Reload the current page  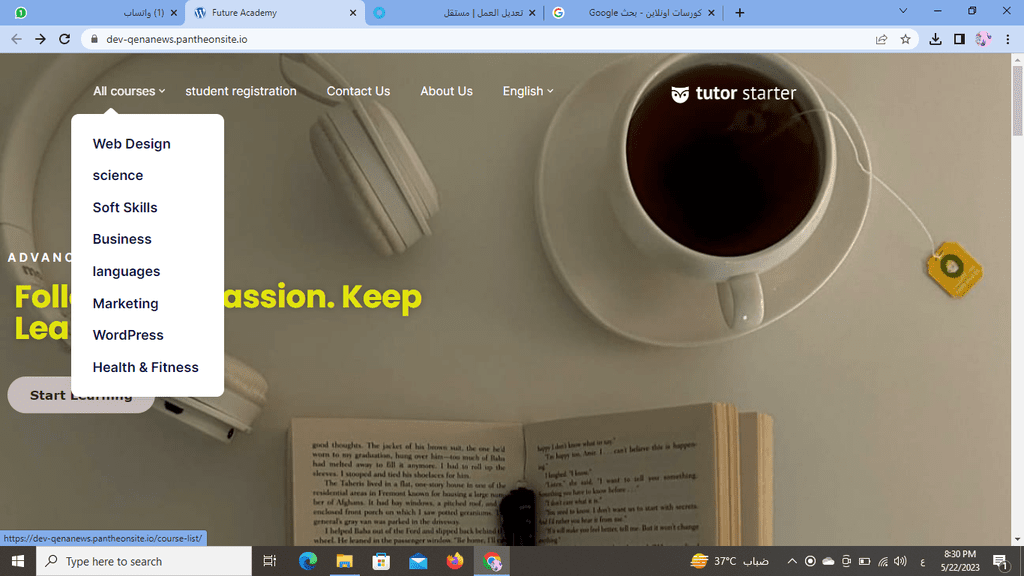pos(65,39)
